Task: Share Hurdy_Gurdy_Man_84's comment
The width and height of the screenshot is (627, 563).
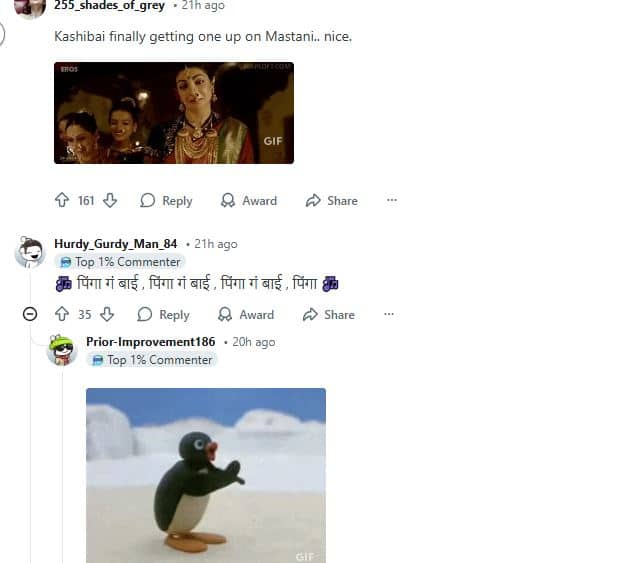Action: 329,314
